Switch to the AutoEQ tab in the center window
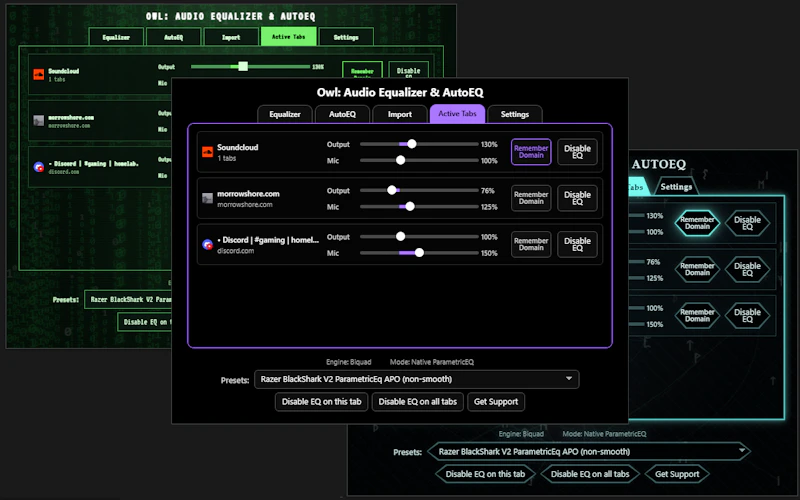This screenshot has height=500, width=800. point(342,114)
